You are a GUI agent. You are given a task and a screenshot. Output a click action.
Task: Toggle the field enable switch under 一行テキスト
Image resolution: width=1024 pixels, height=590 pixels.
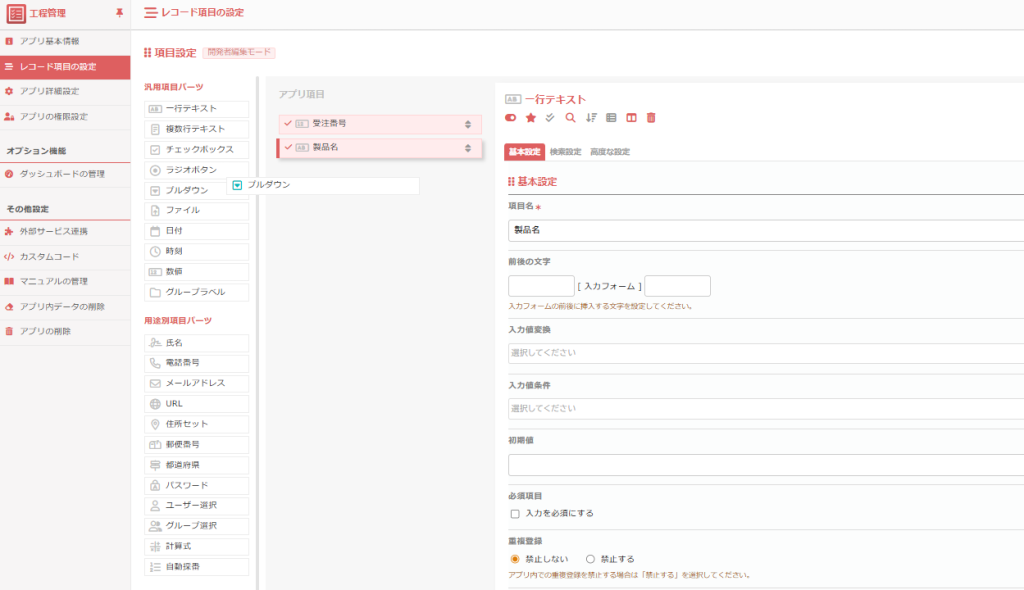click(511, 118)
